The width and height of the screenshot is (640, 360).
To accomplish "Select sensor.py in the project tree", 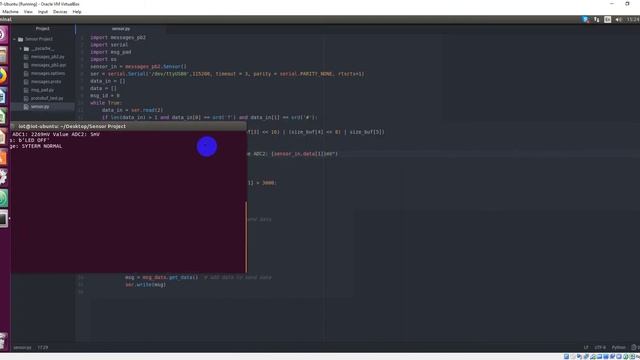I will coord(40,107).
